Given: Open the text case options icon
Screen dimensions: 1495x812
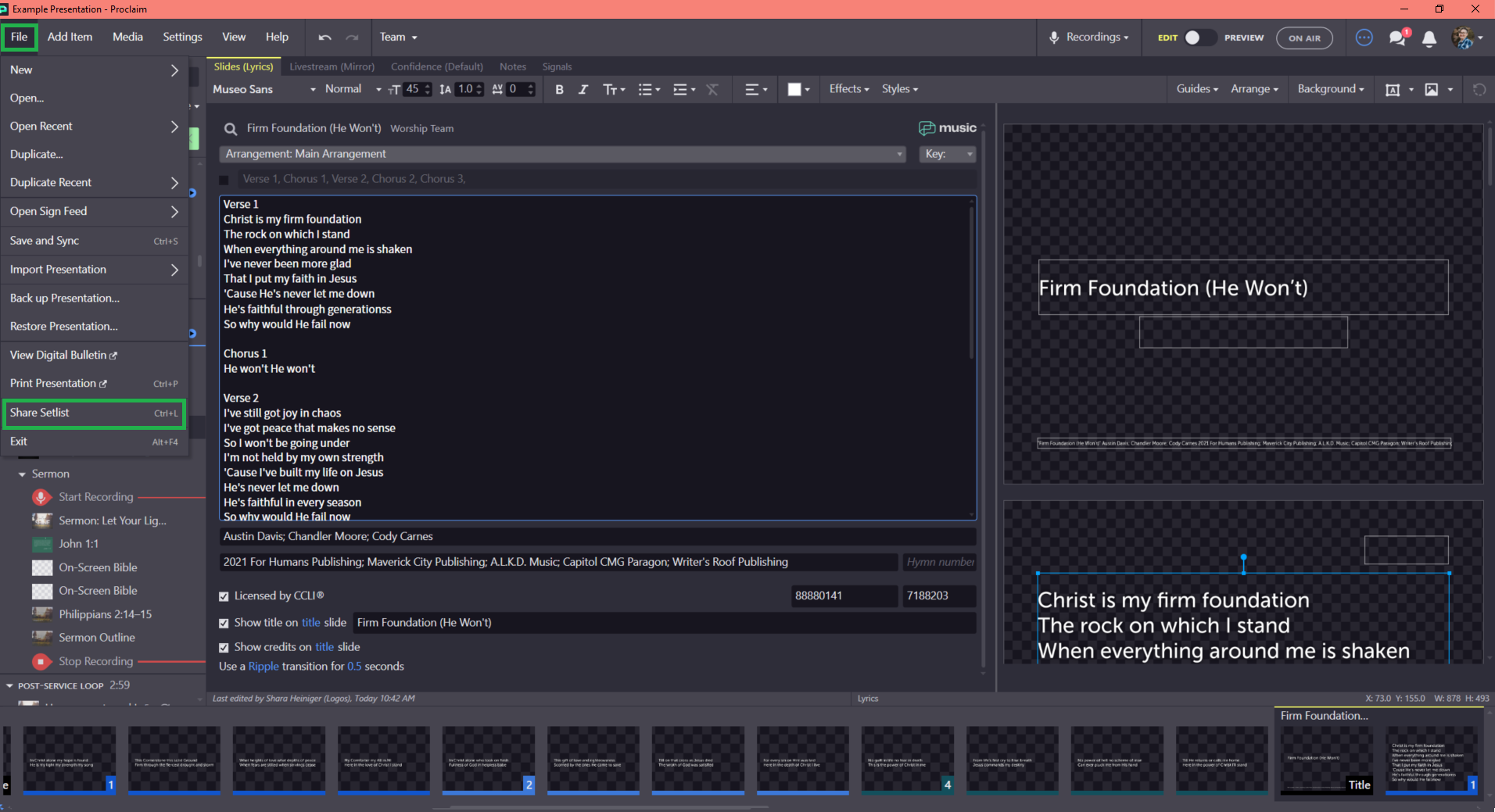Looking at the screenshot, I should coord(614,89).
